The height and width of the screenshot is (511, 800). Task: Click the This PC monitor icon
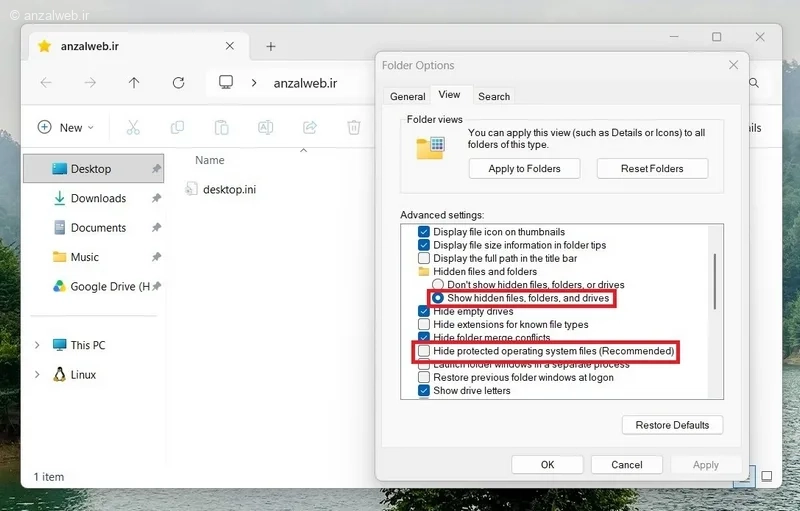click(59, 345)
